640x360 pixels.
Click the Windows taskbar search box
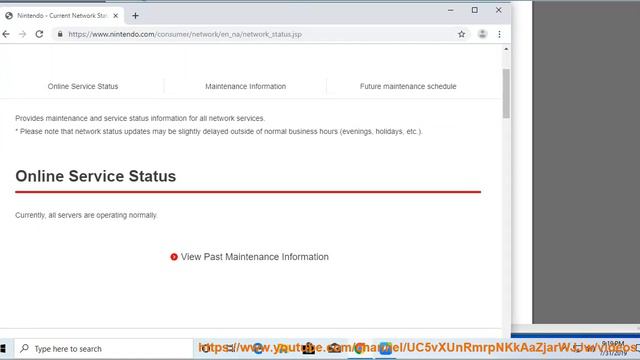[x=104, y=349]
